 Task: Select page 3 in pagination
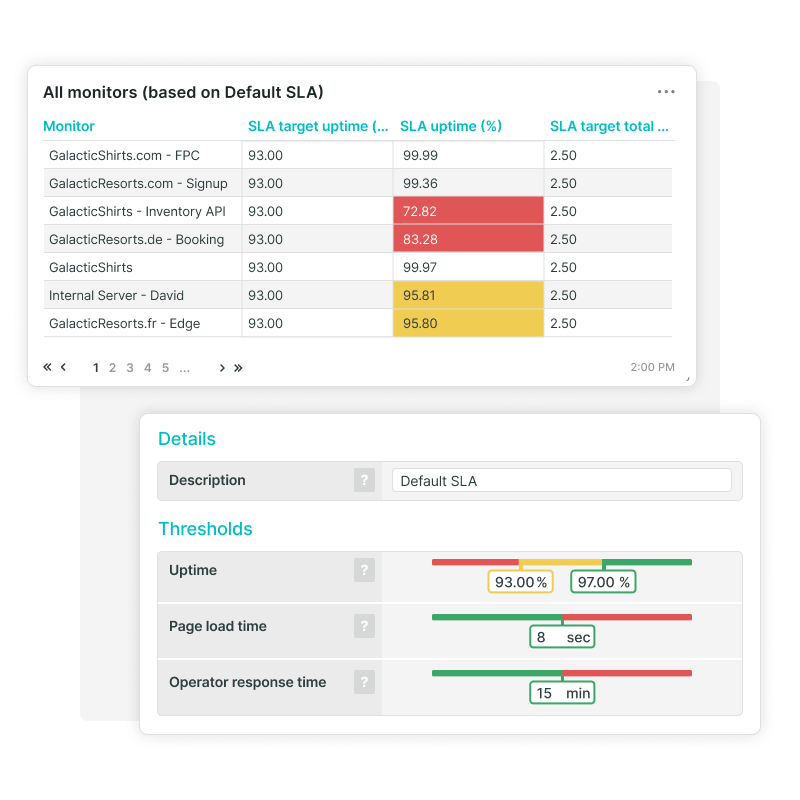(x=130, y=368)
